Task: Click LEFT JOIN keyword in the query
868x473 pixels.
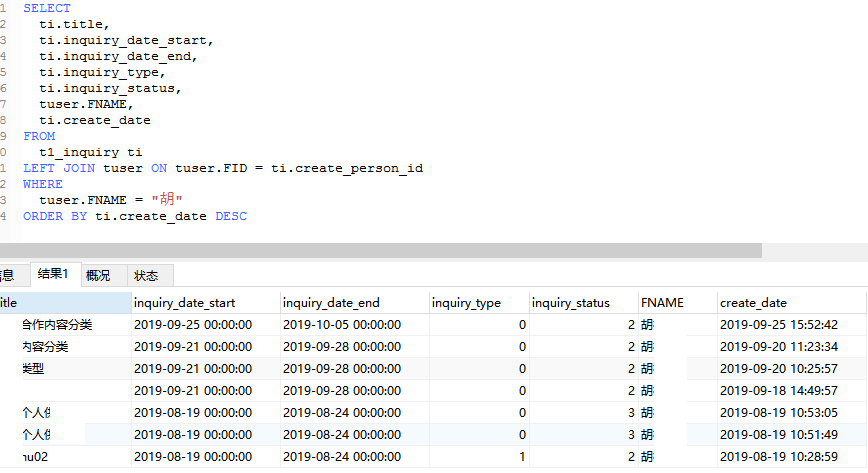Action: point(59,168)
